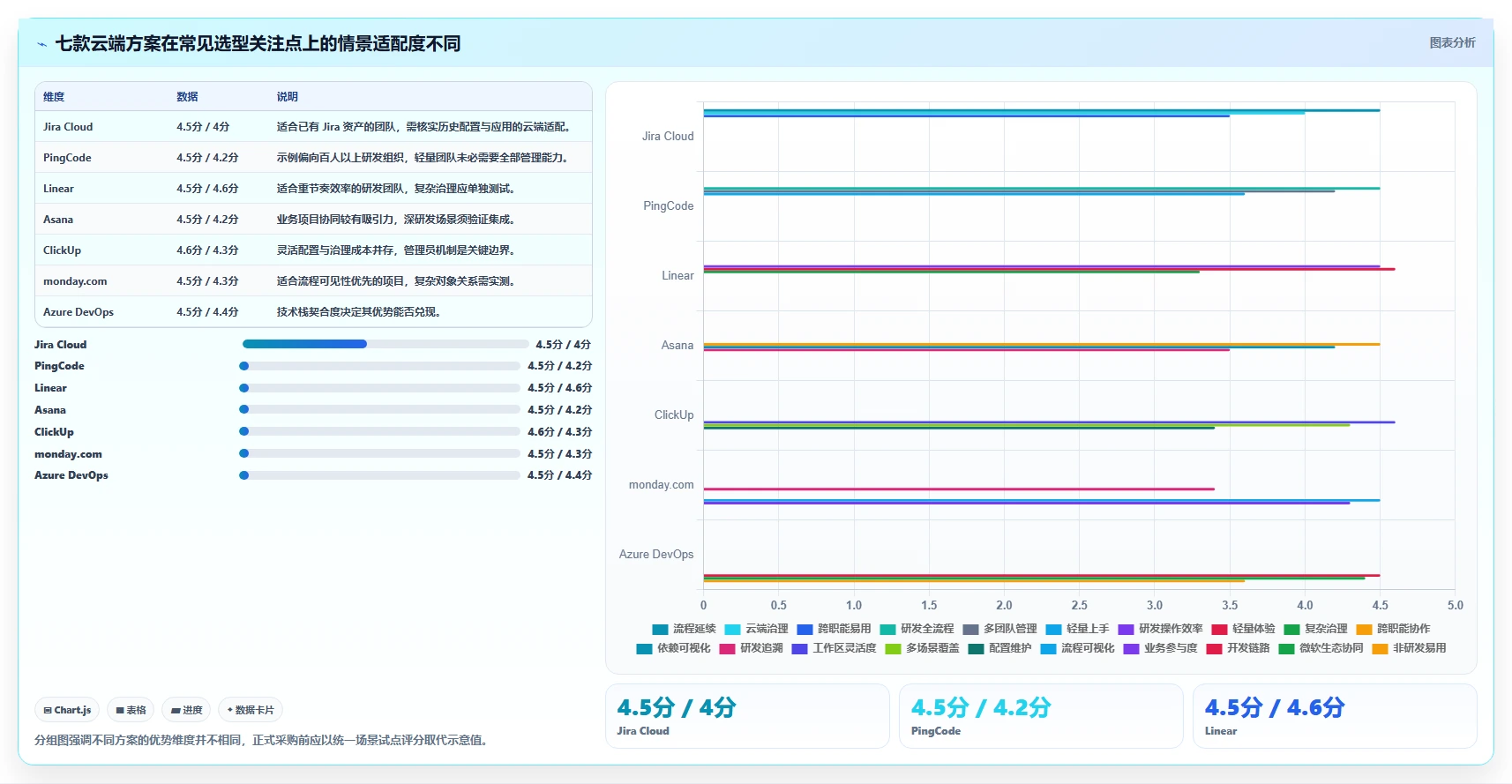
Task: Click the Azure DevOps label on the chart axis
Action: 656,555
